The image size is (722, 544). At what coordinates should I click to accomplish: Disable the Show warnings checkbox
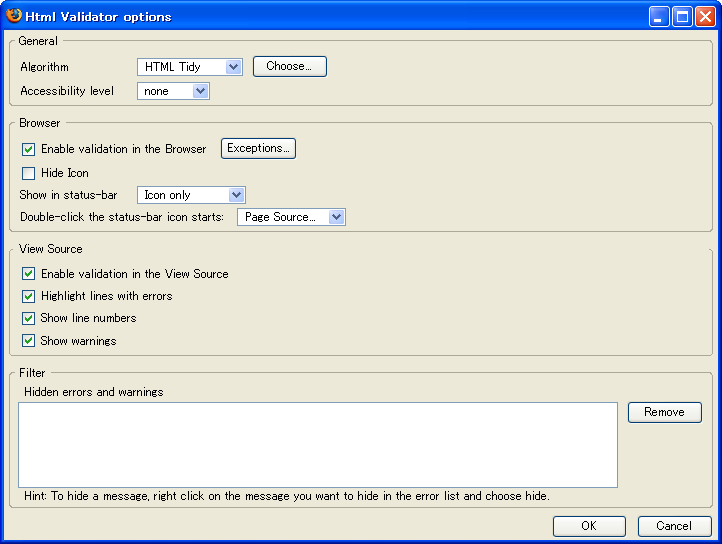(x=29, y=341)
